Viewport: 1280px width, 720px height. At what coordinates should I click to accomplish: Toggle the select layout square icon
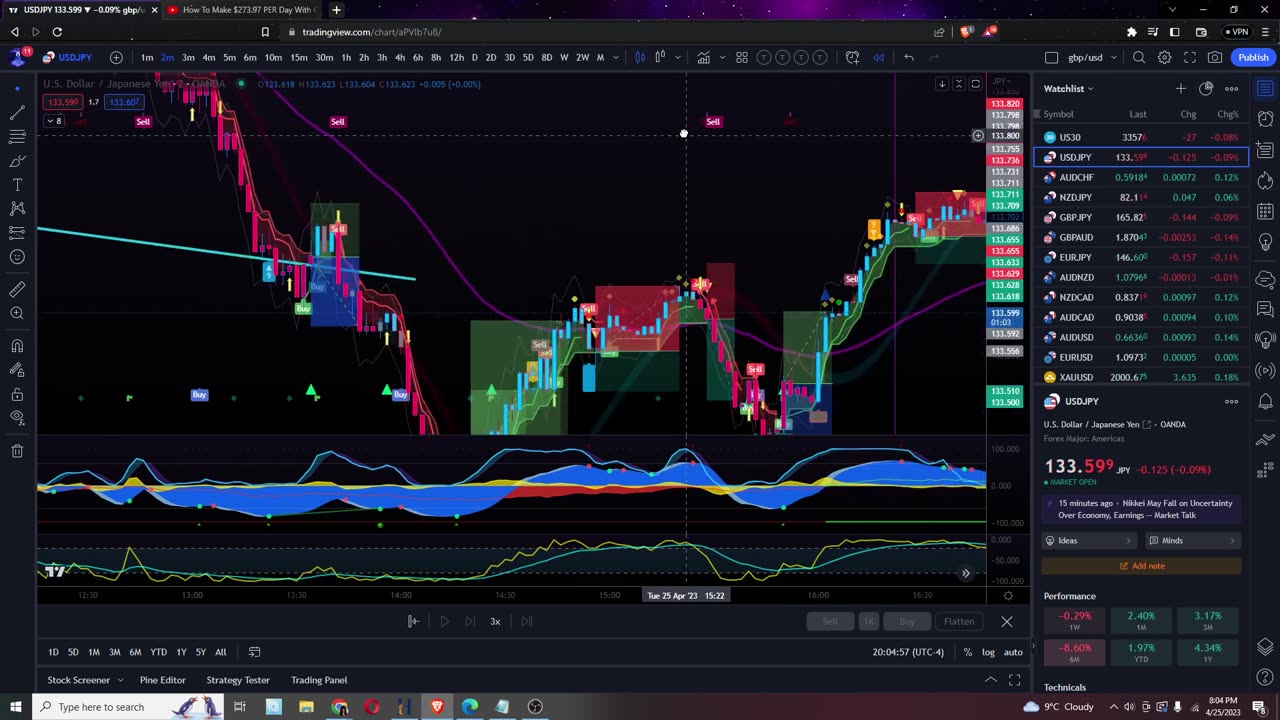click(x=1051, y=57)
